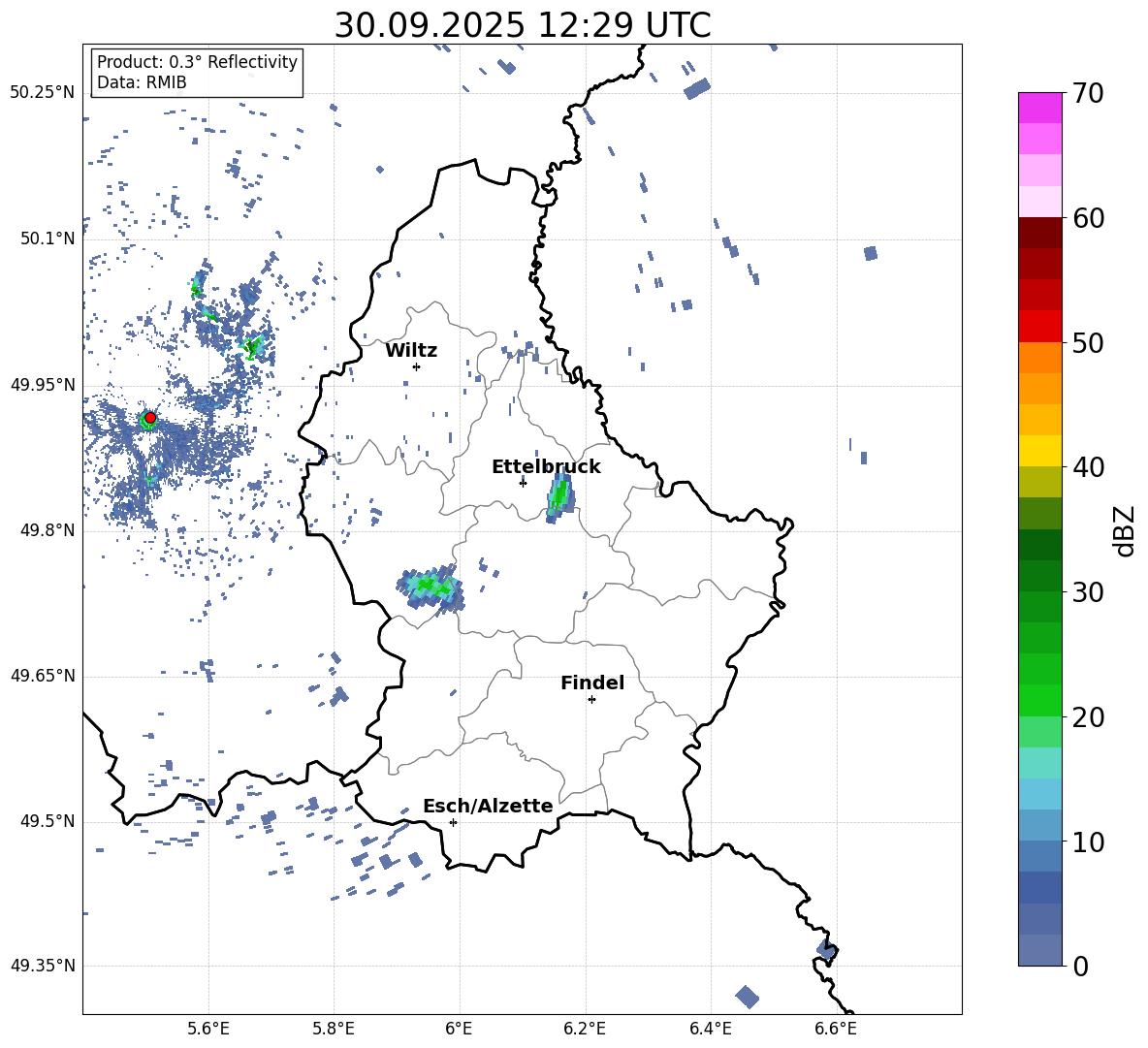This screenshot has width=1148, height=1048.
Task: Click the 6°E longitude tick label
Action: pyautogui.click(x=459, y=1029)
